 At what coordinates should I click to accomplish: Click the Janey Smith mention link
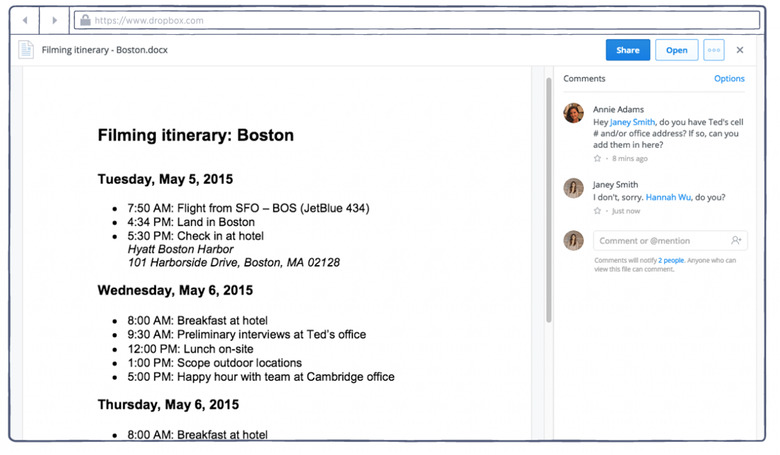coord(632,122)
